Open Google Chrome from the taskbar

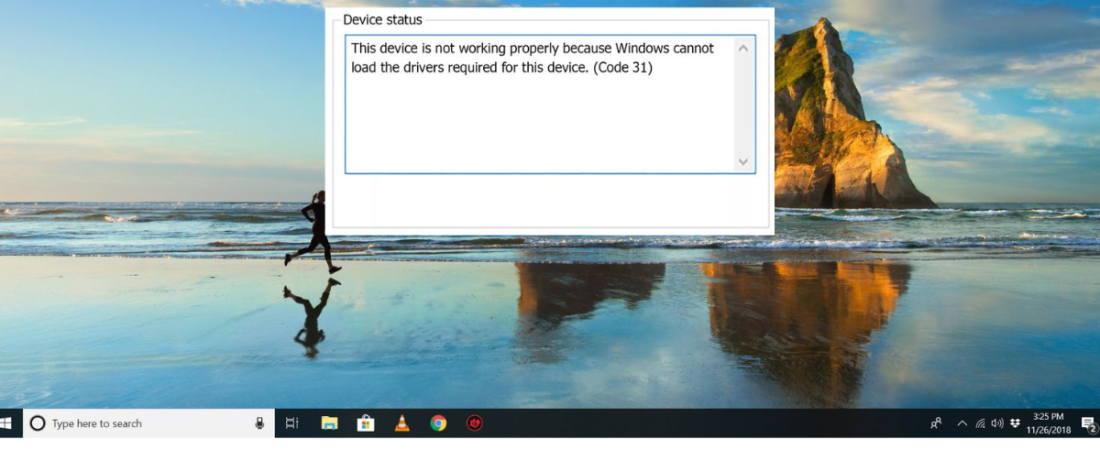click(x=438, y=423)
